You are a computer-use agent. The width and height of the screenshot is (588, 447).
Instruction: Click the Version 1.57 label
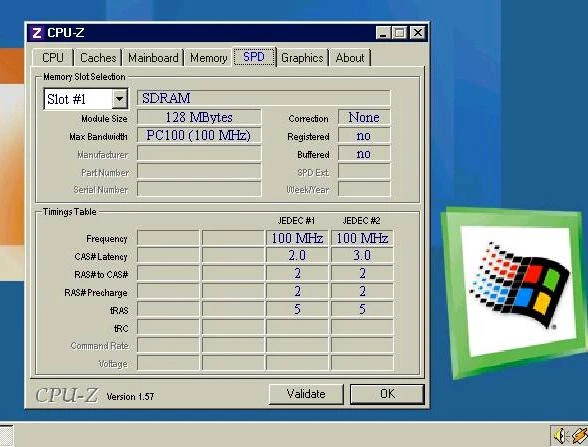click(x=130, y=397)
